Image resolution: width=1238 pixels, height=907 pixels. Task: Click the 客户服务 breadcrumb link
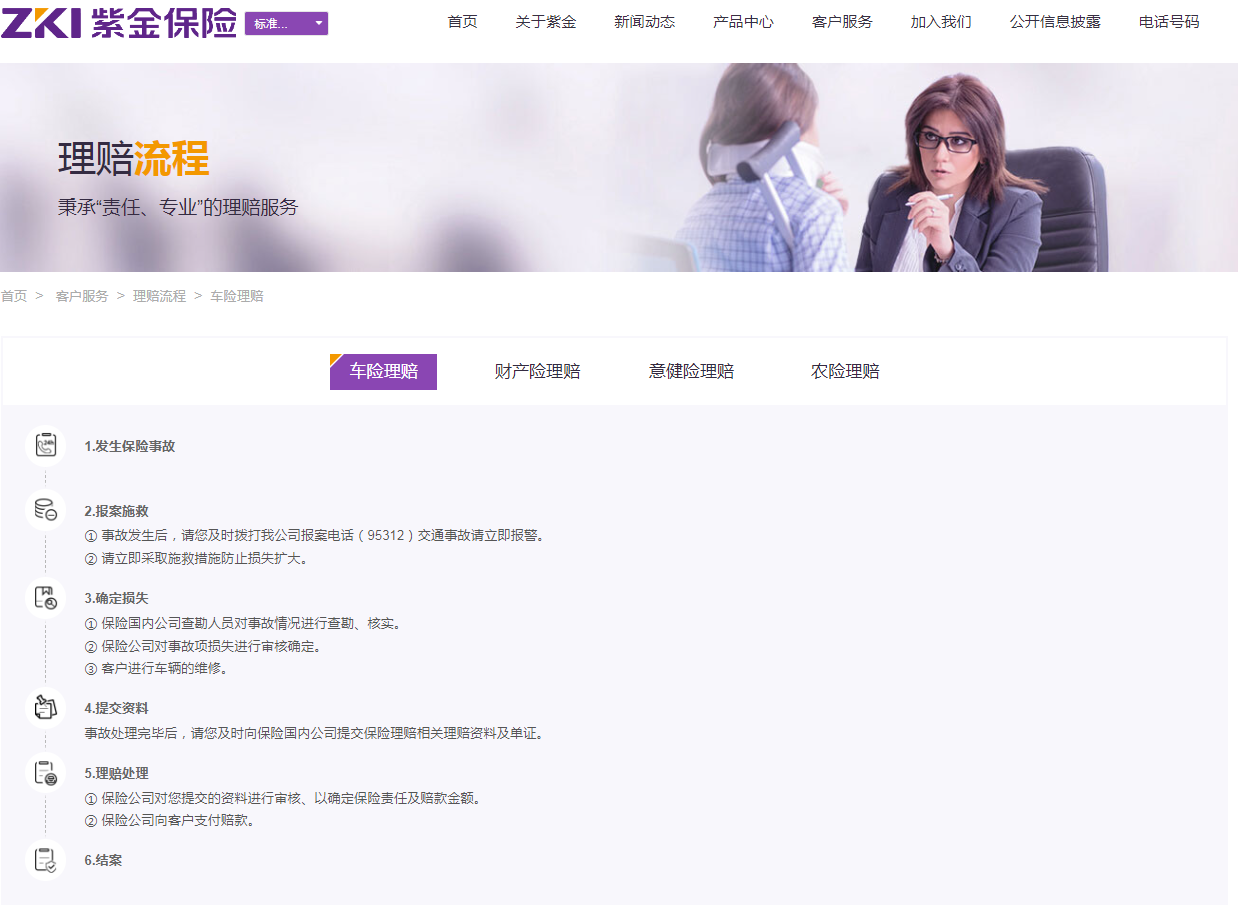pos(82,297)
